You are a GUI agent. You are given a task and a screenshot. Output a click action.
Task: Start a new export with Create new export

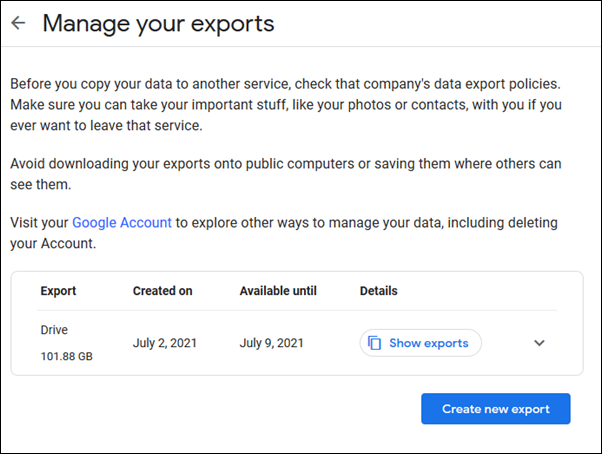pos(496,409)
